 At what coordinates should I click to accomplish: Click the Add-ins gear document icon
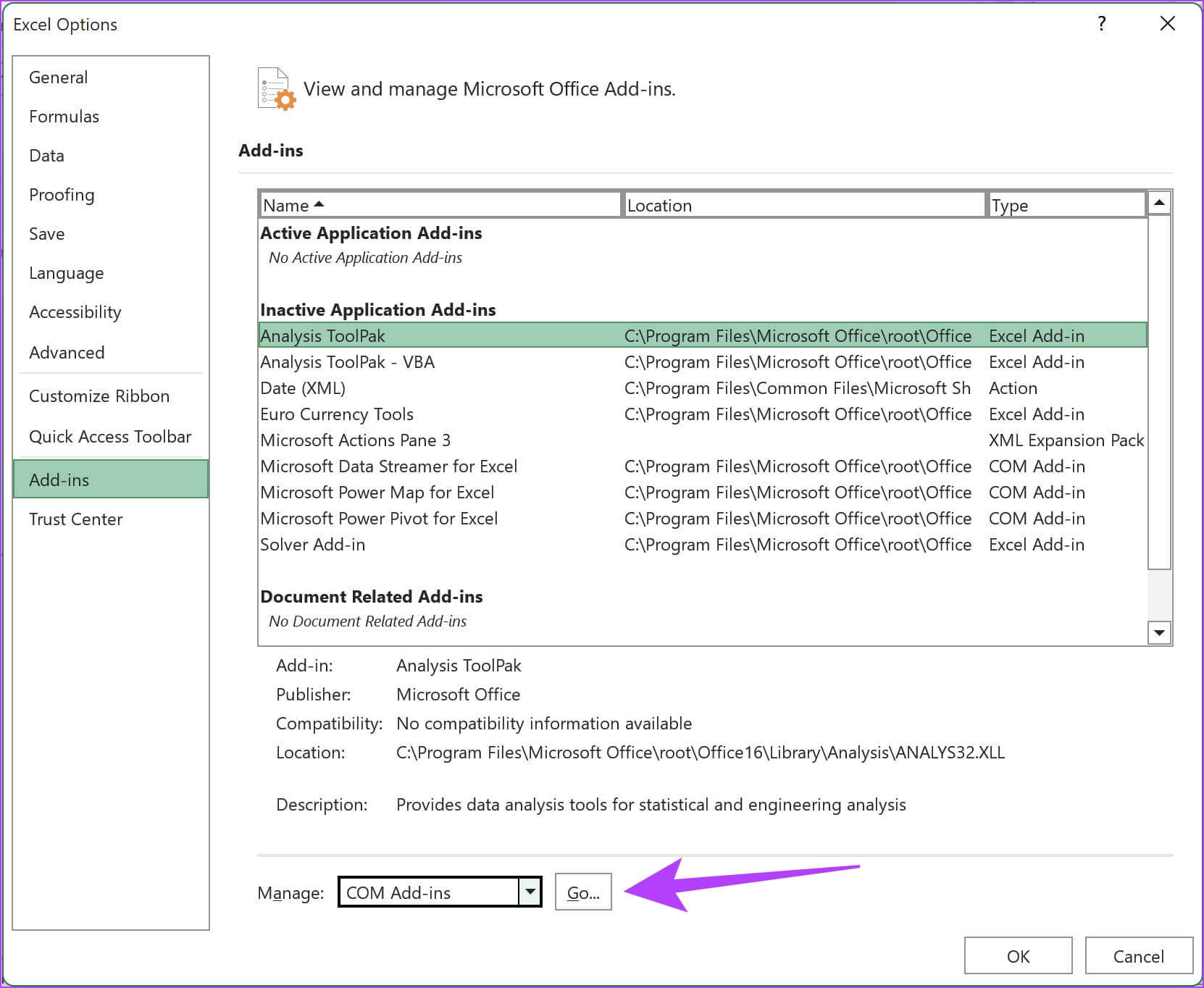click(276, 89)
